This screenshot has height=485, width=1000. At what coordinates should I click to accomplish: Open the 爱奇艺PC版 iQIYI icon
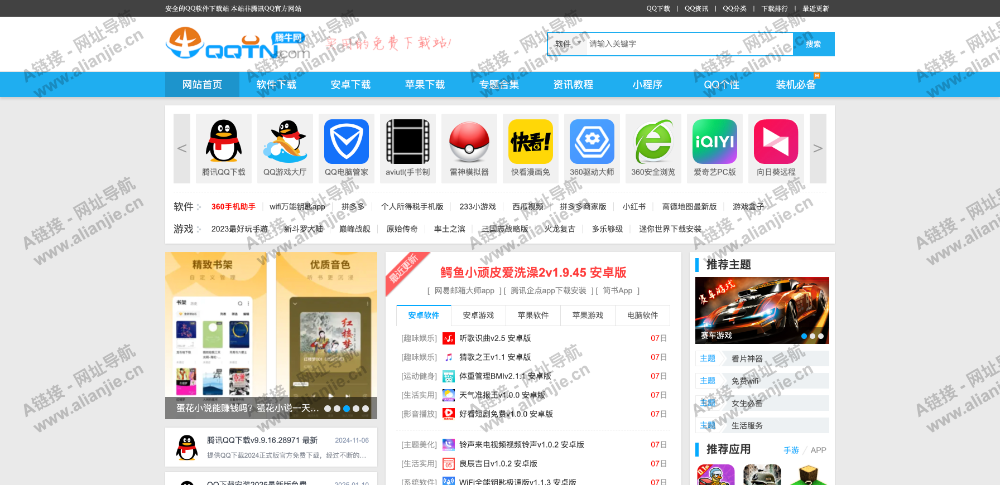pyautogui.click(x=714, y=141)
